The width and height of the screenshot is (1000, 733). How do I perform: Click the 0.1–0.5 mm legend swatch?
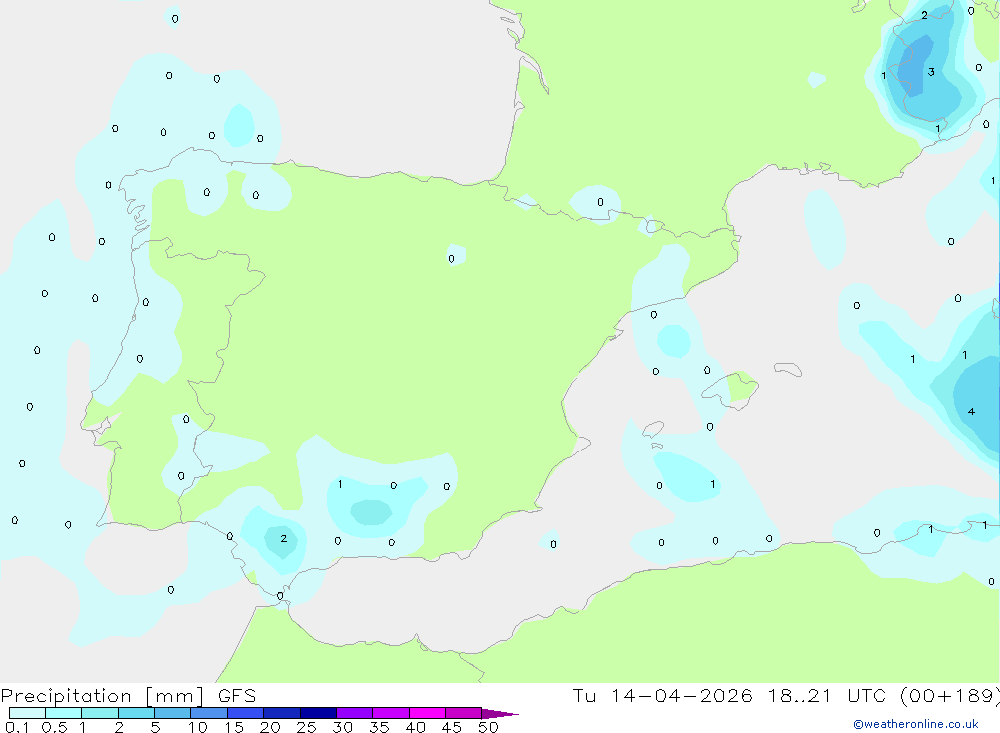click(x=27, y=713)
